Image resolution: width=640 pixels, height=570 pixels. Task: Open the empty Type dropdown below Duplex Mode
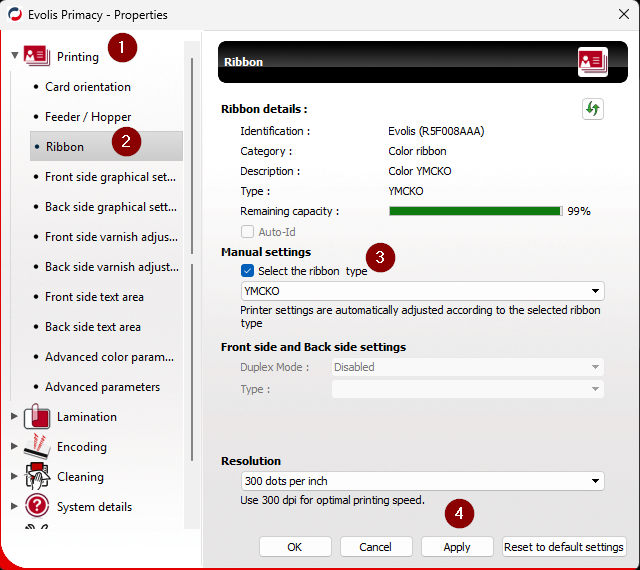pos(468,389)
